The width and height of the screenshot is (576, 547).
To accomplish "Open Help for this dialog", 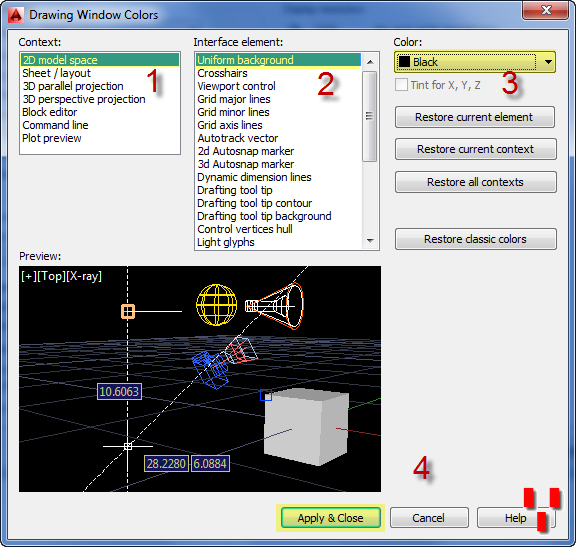I will (x=516, y=518).
